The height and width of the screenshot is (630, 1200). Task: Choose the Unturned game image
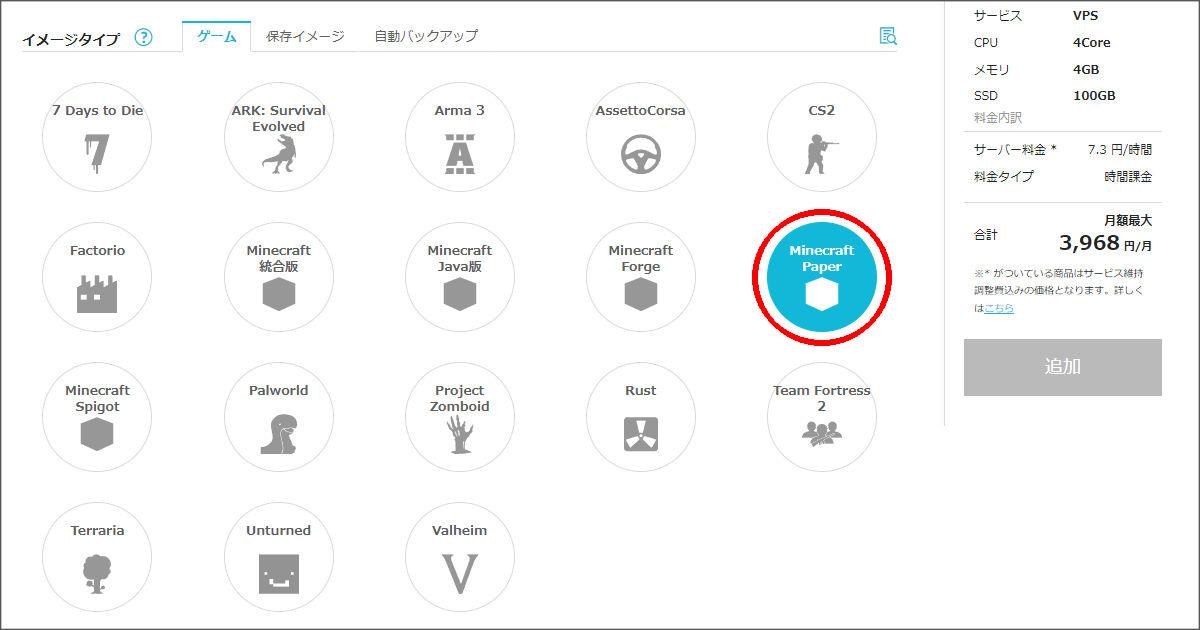278,557
